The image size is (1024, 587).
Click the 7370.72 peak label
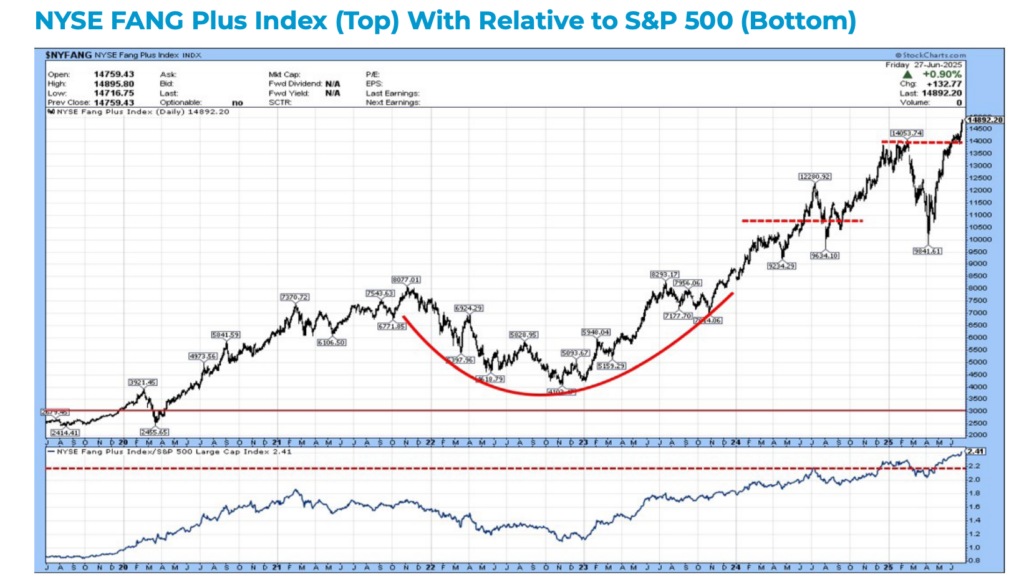click(295, 297)
